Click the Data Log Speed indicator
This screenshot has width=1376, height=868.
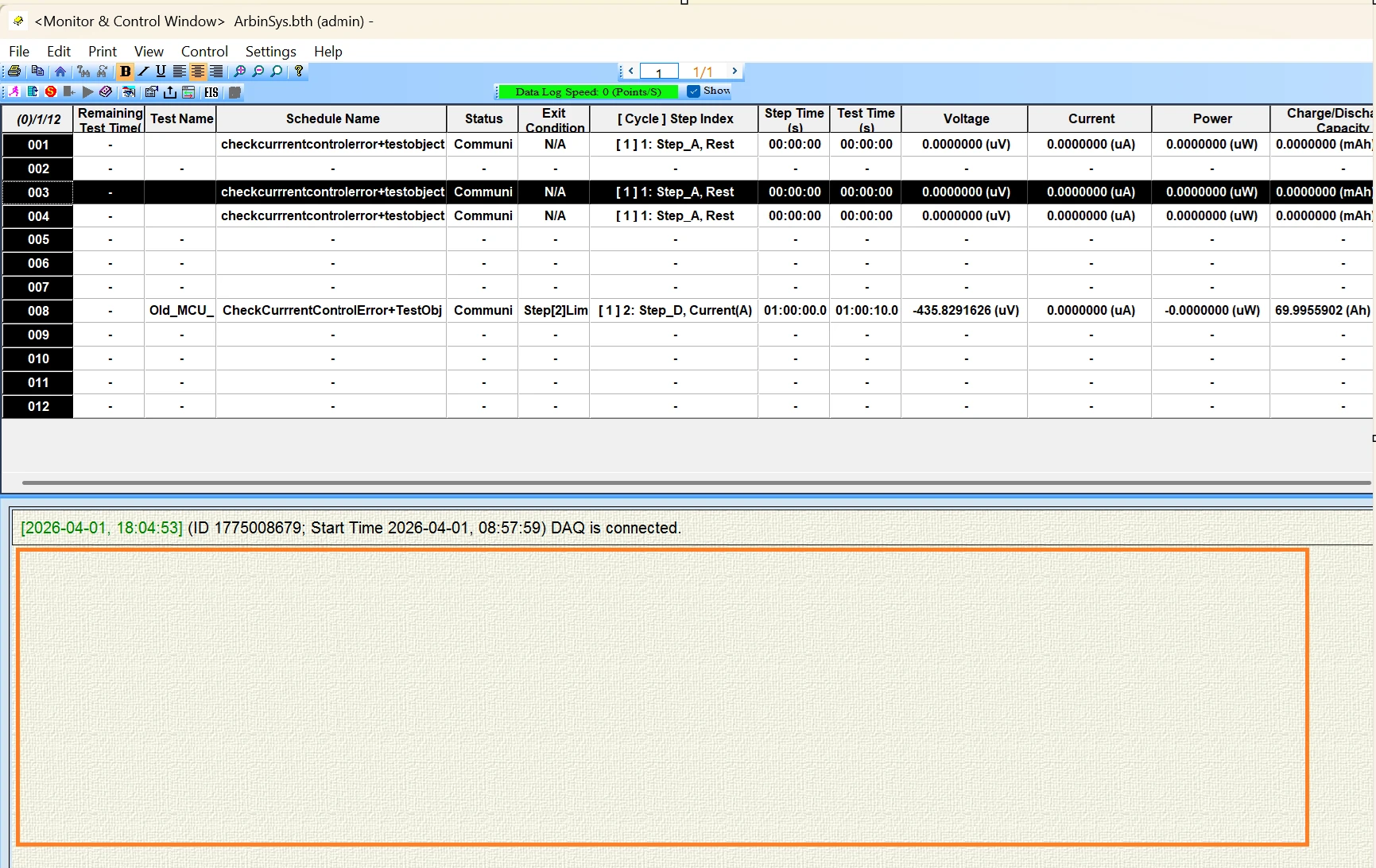pyautogui.click(x=588, y=91)
